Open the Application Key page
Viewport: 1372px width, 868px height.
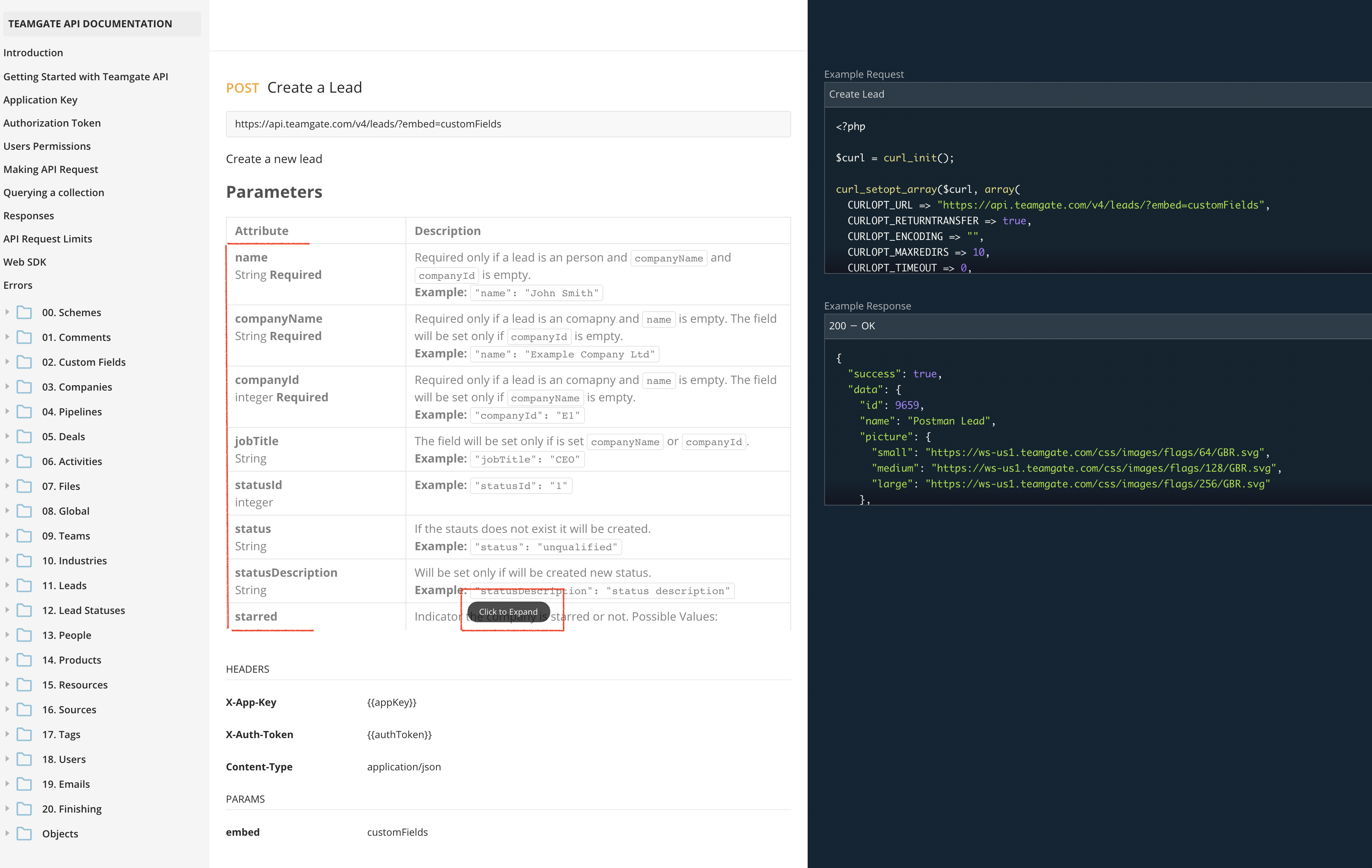point(41,100)
